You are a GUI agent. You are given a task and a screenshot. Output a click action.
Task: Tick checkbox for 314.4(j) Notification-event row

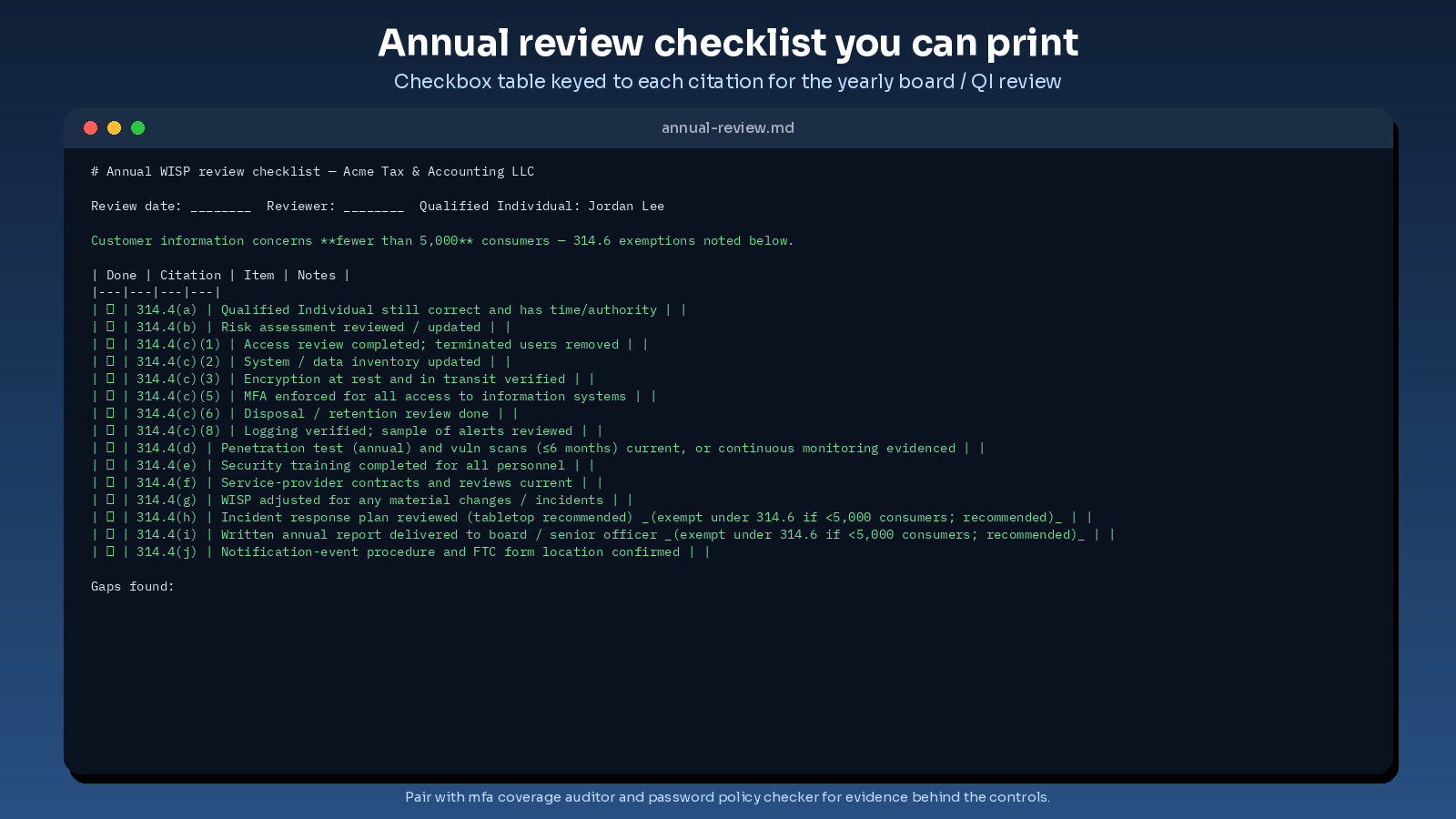point(110,551)
